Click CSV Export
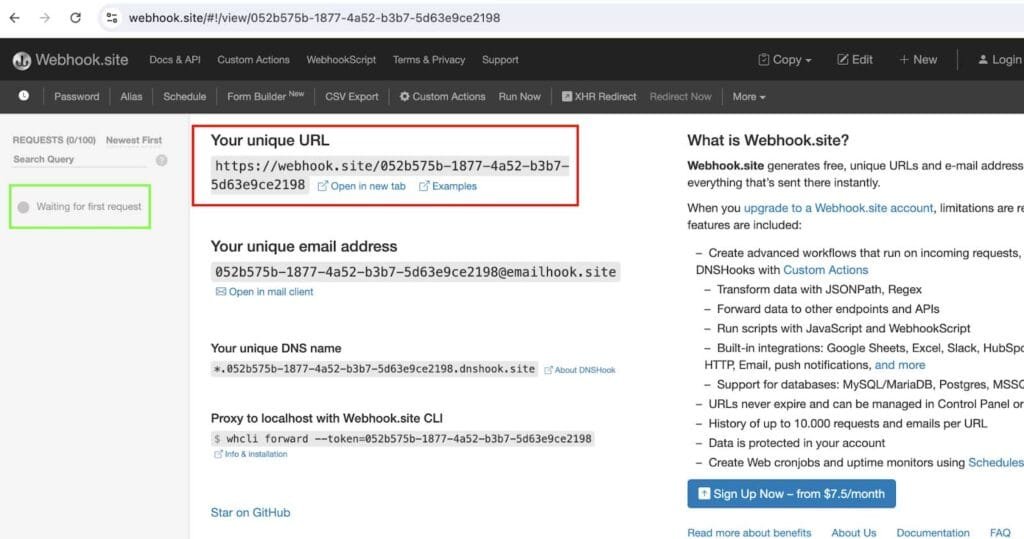Image resolution: width=1024 pixels, height=539 pixels. click(351, 97)
